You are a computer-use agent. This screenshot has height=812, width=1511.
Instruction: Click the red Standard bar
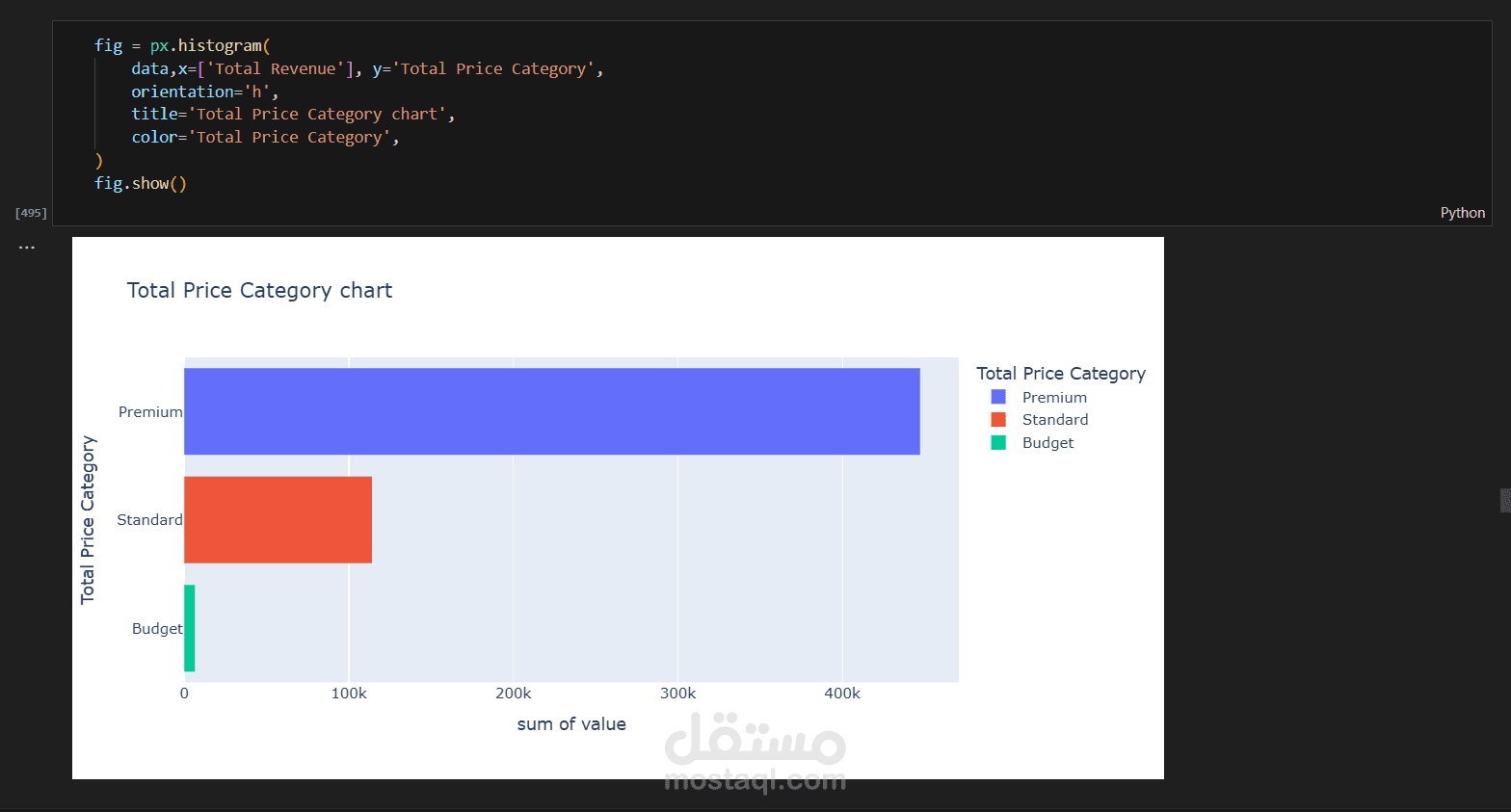pos(278,520)
